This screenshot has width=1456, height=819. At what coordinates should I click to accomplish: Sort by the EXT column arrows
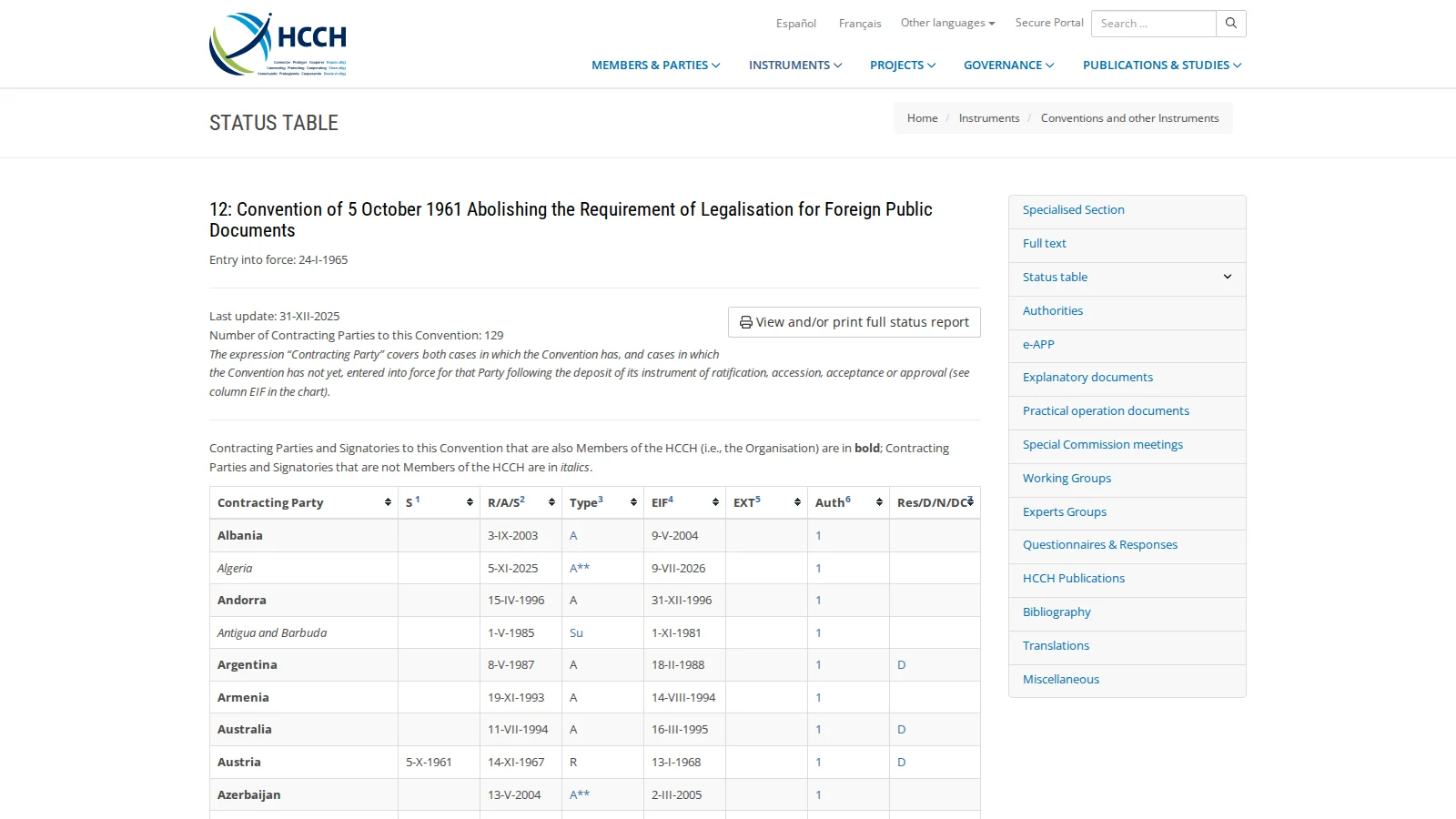click(797, 502)
